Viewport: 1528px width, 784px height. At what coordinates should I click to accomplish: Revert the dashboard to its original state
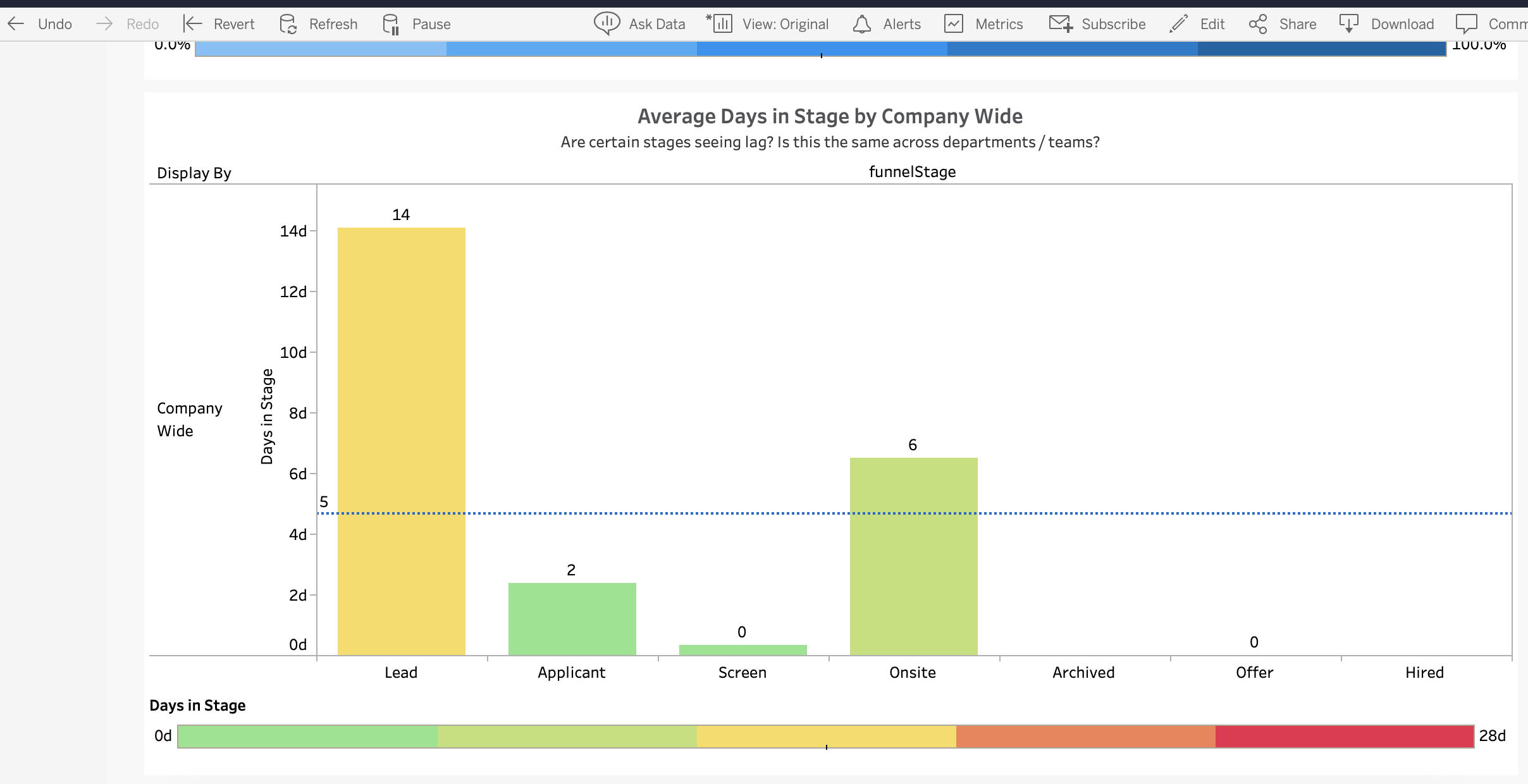[x=220, y=23]
